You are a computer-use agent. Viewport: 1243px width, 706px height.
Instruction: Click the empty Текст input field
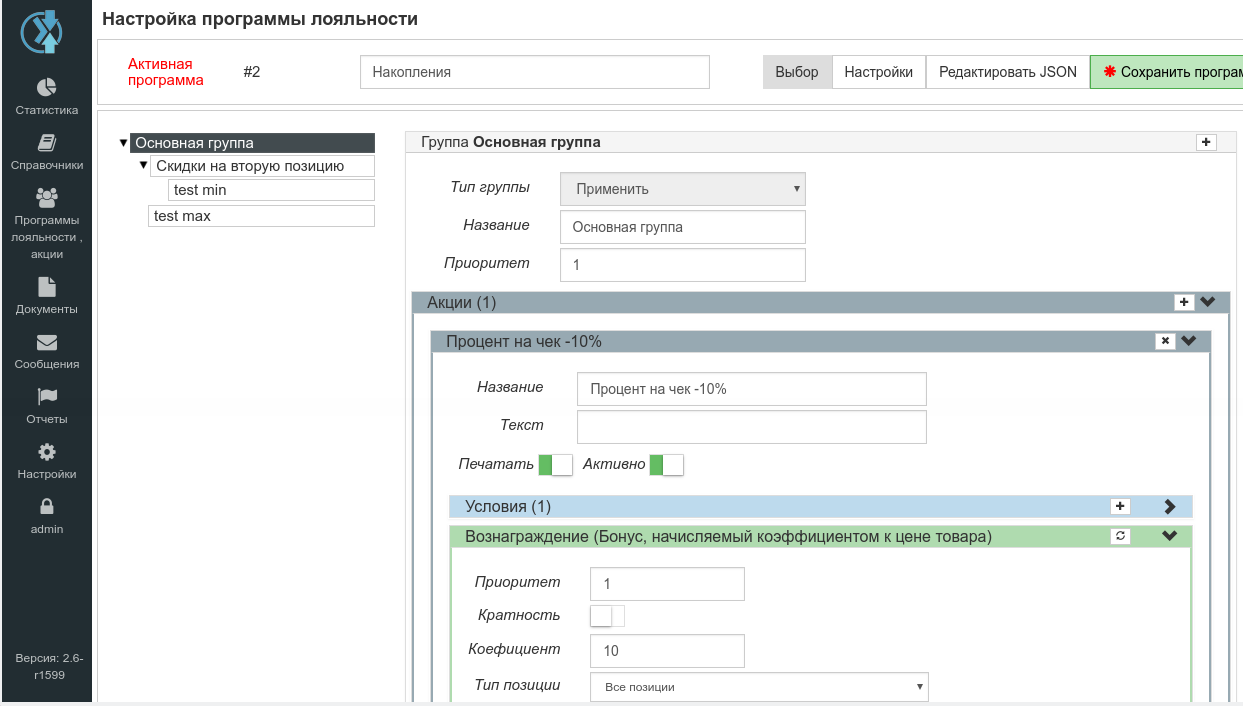point(752,427)
